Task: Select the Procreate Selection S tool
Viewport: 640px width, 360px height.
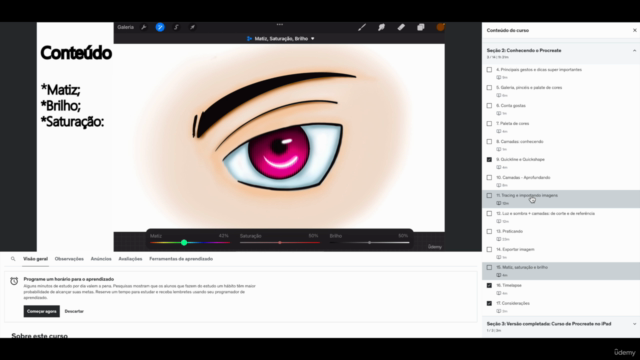Action: click(176, 27)
